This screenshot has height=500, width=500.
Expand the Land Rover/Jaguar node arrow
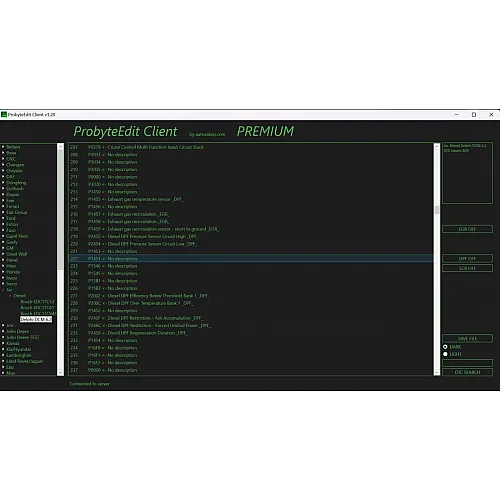(3, 361)
